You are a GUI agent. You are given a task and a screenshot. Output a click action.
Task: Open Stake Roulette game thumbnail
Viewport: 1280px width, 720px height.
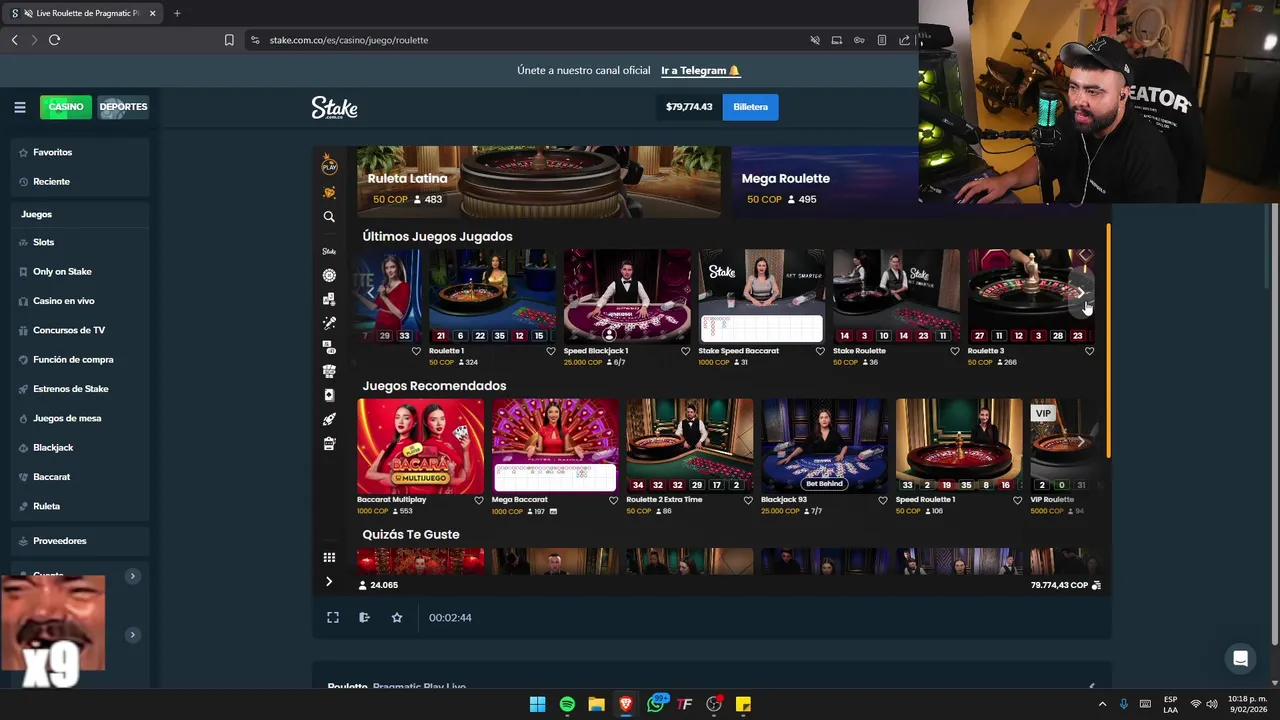tap(896, 296)
